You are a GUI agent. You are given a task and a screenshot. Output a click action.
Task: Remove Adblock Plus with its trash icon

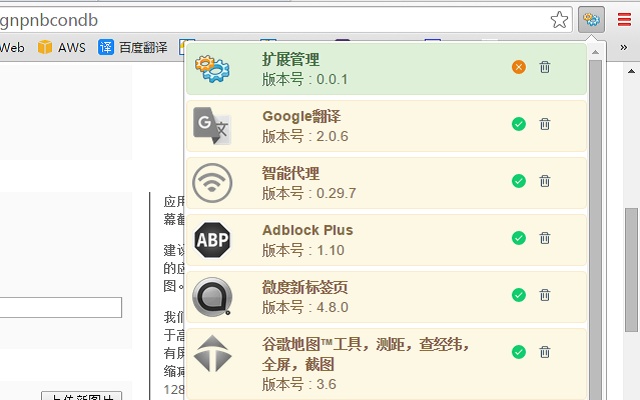click(544, 238)
